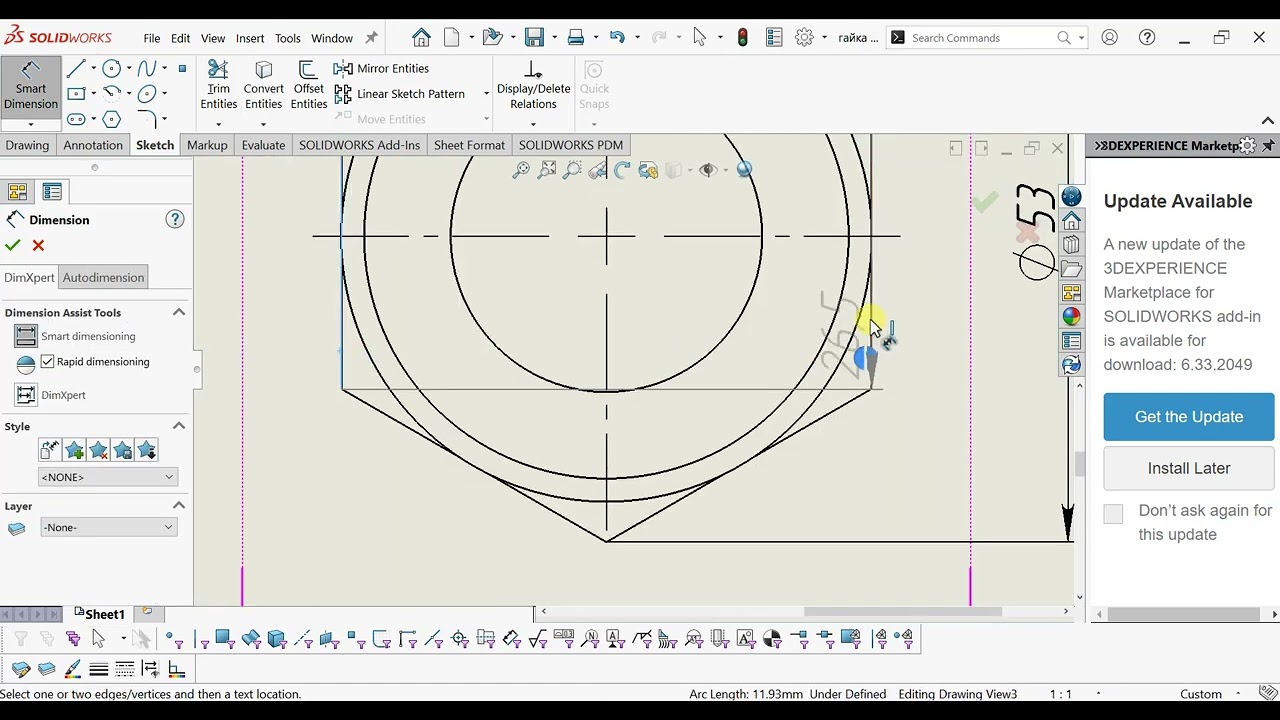This screenshot has width=1280, height=720.
Task: Check 'Don't ask again for this update'
Action: pyautogui.click(x=1113, y=513)
